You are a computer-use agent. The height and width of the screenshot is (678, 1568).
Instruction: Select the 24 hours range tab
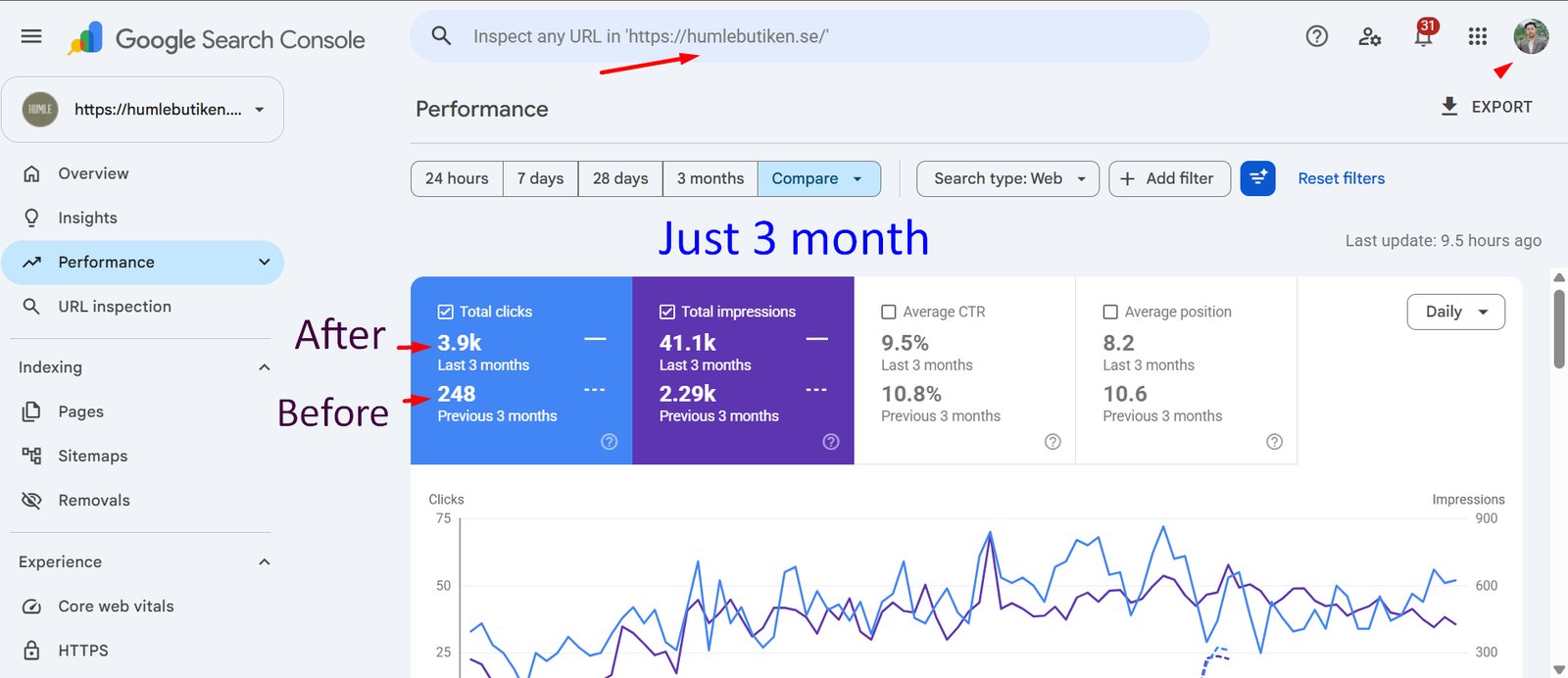[x=457, y=178]
